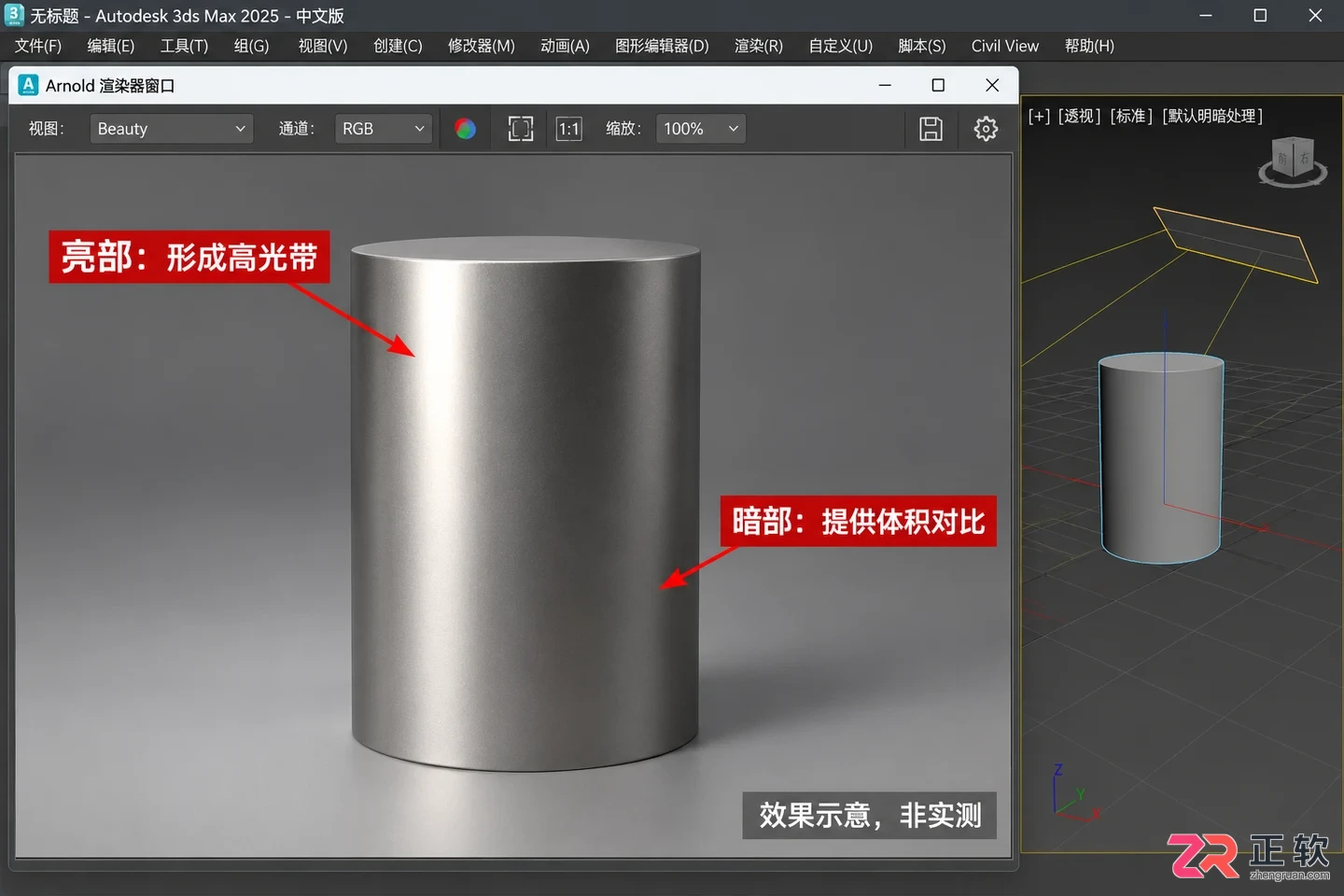1344x896 pixels.
Task: Click the save render floppy icon
Action: click(x=931, y=129)
